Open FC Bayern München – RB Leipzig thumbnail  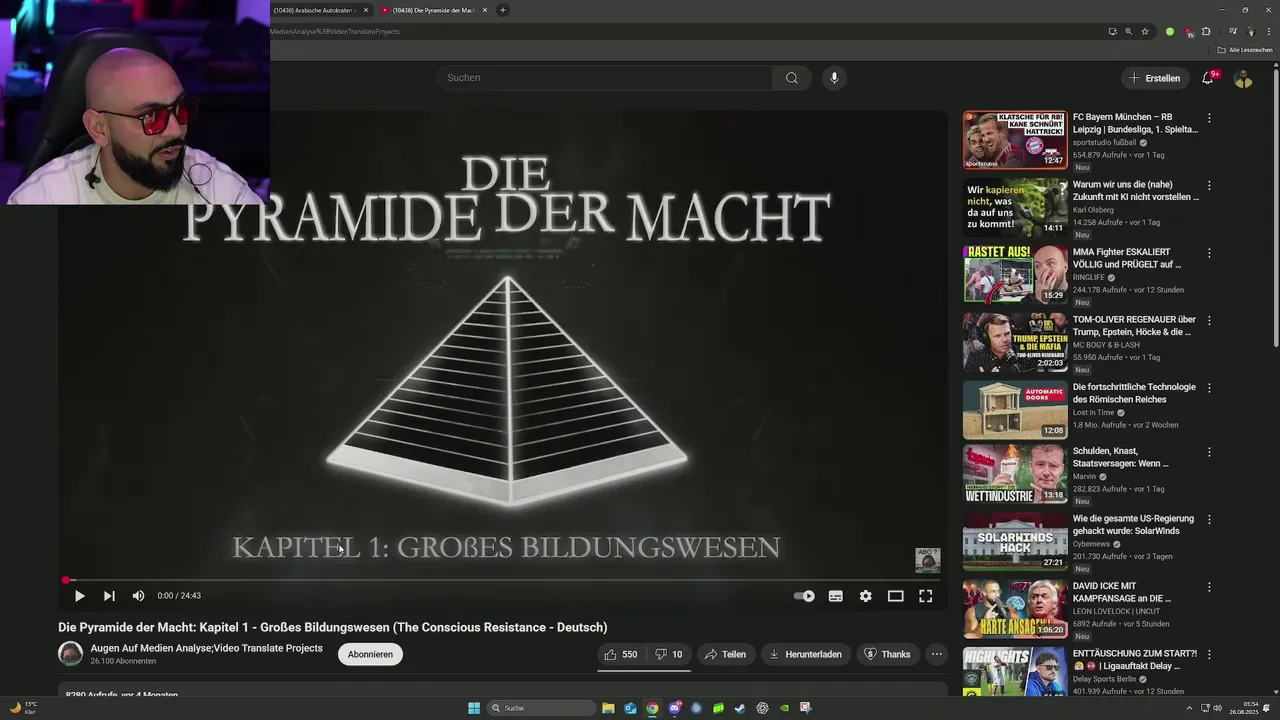pos(1015,140)
